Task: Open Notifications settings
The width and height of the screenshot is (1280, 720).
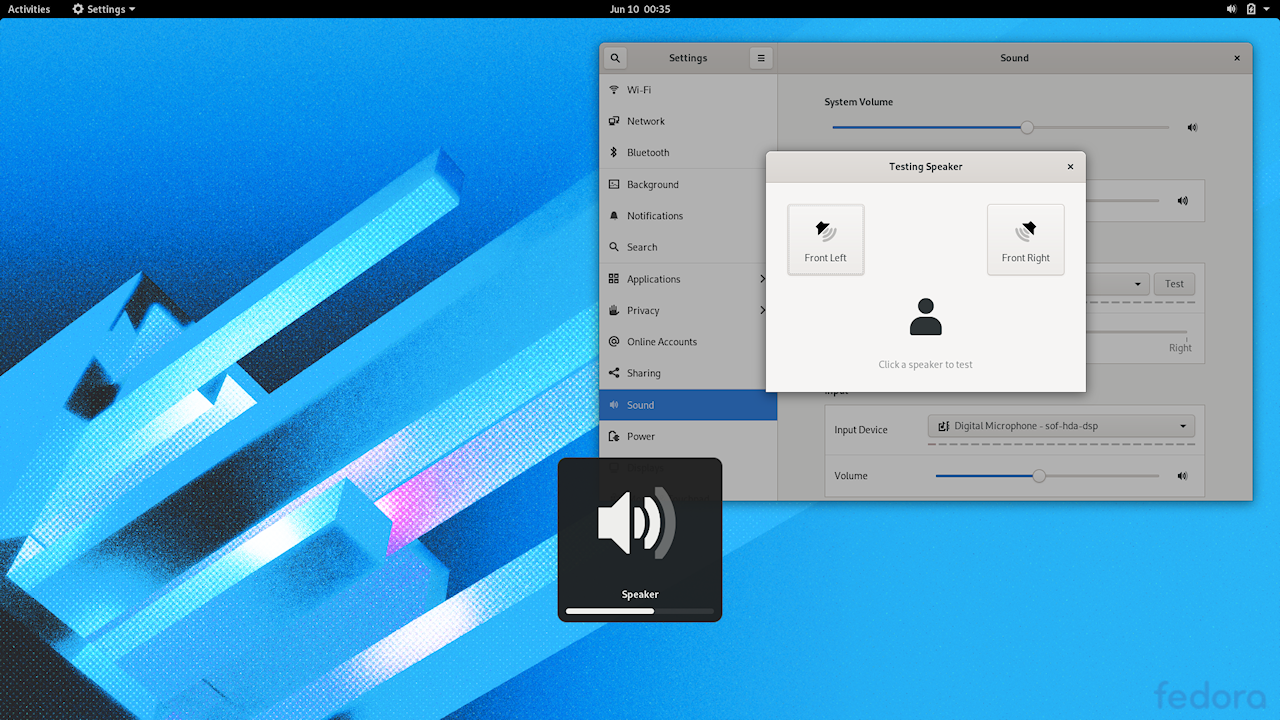Action: 688,216
